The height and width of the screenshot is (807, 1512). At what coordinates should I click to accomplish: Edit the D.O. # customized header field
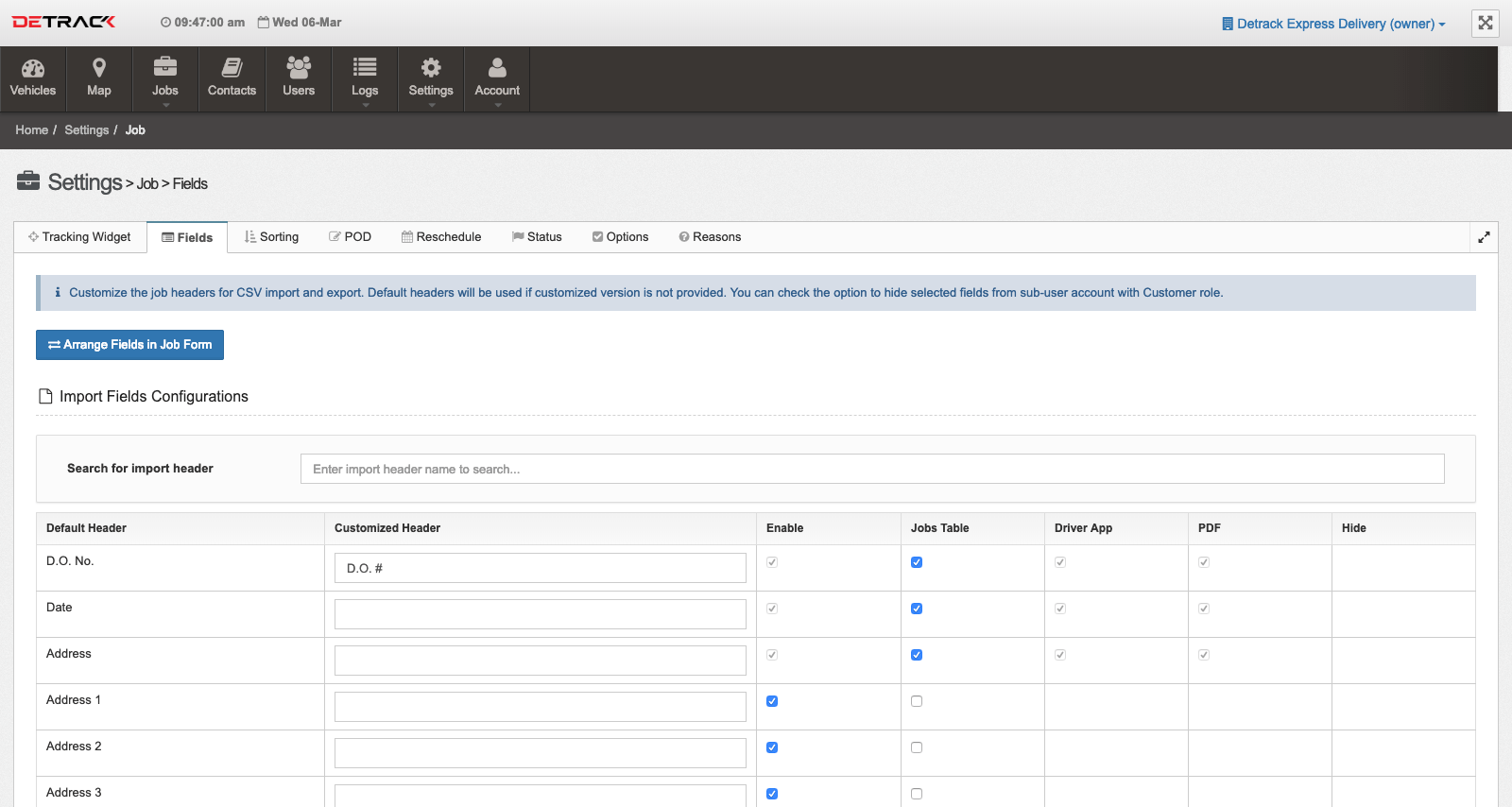[541, 568]
